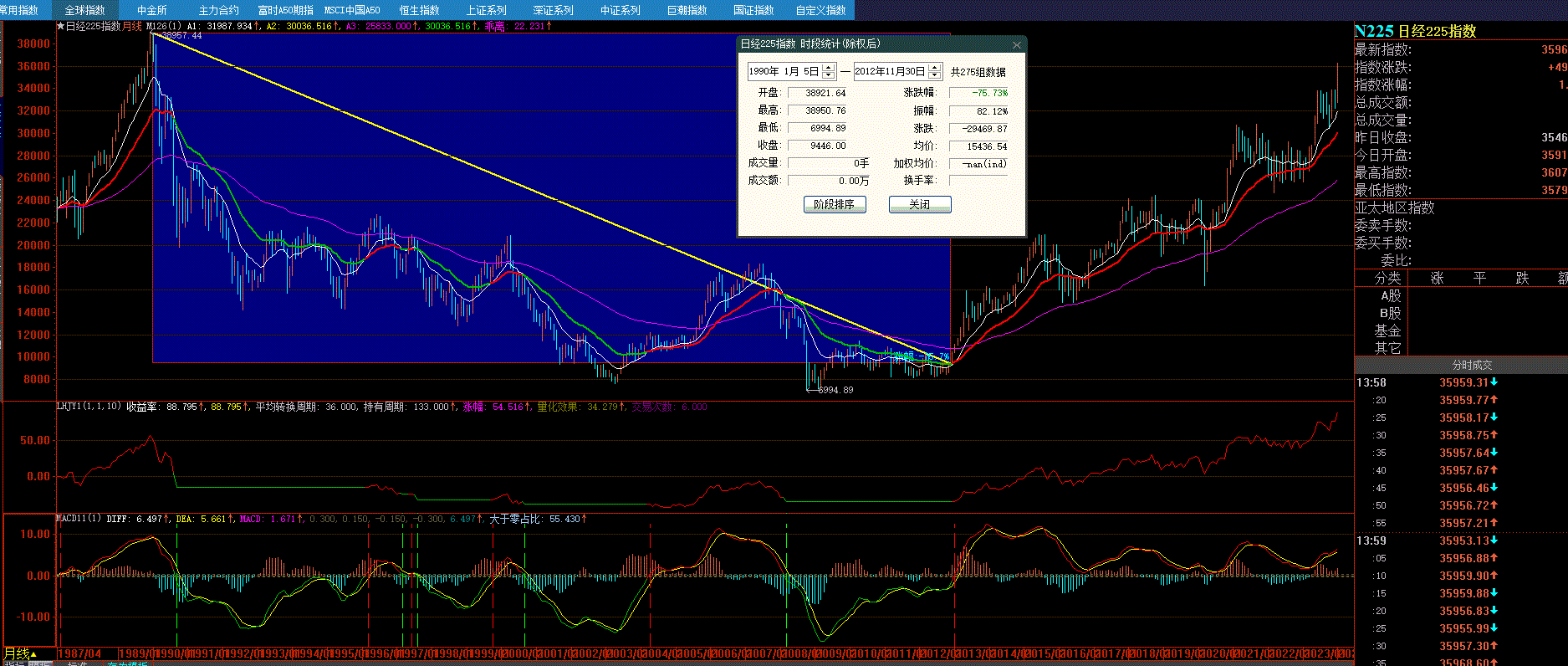Viewport: 1568px width, 666px height.
Task: Click the 阶段排序 button
Action: coord(835,204)
